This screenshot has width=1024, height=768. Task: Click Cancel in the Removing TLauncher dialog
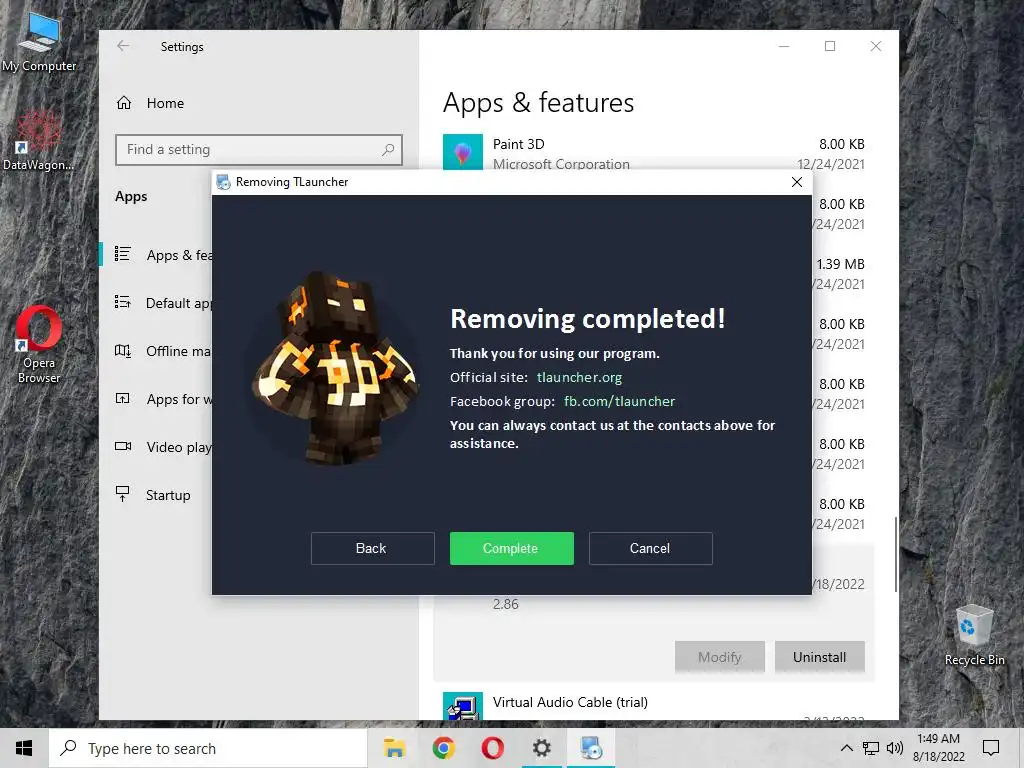tap(650, 548)
